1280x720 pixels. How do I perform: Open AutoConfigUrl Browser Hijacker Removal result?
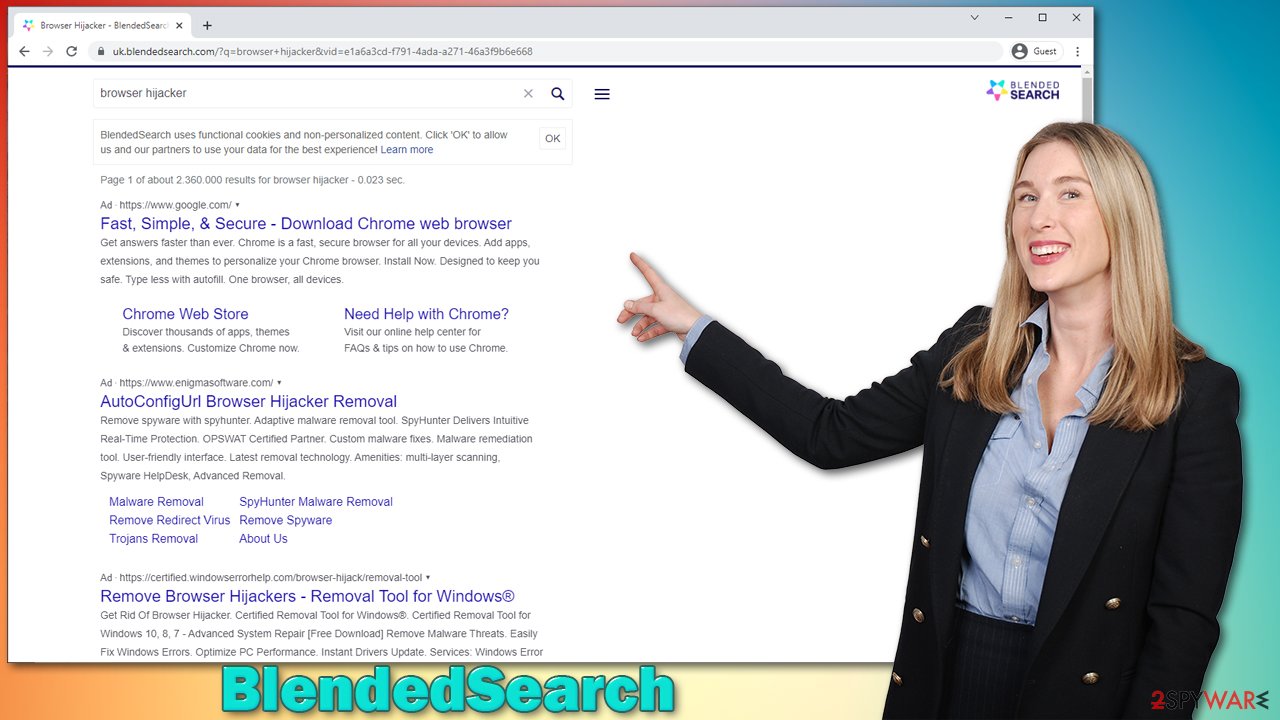tap(249, 402)
